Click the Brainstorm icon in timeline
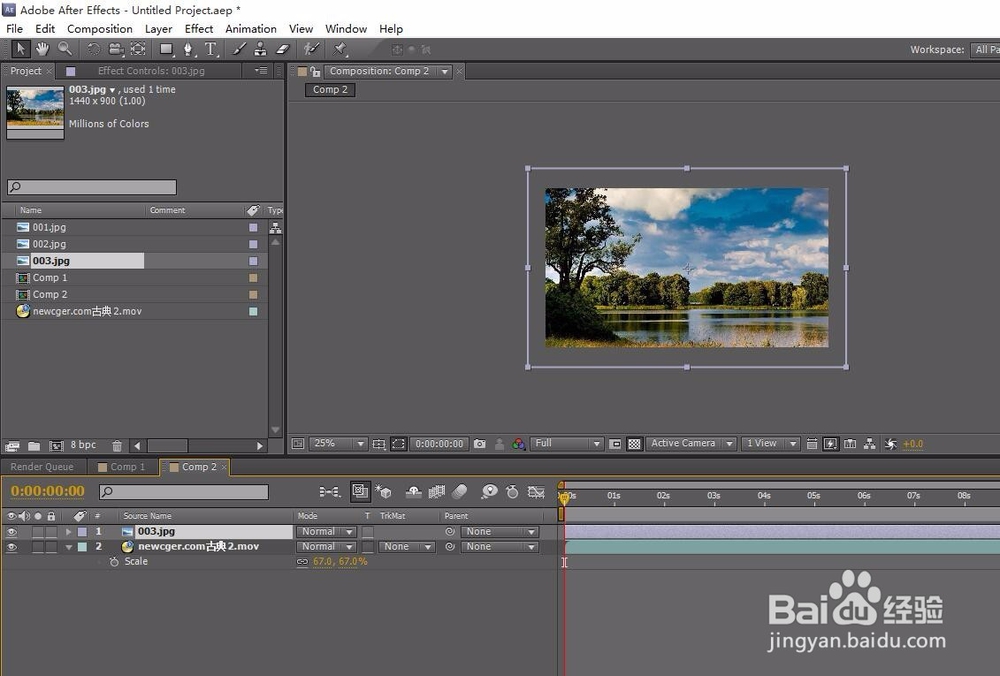 tap(489, 492)
